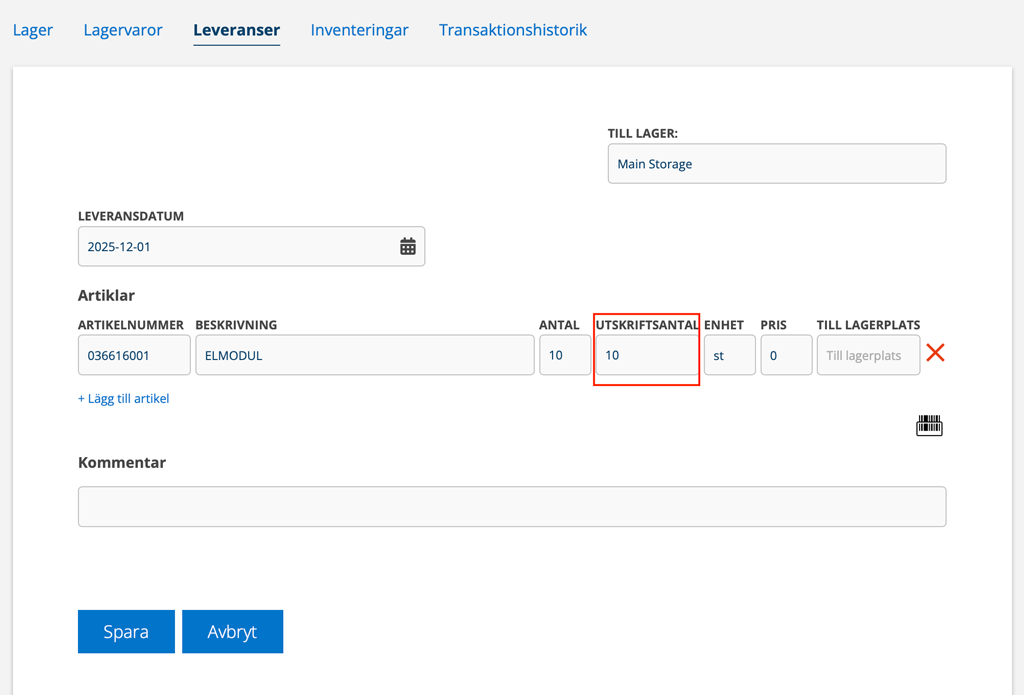Focus the Utskriftsantal input field

(646, 355)
